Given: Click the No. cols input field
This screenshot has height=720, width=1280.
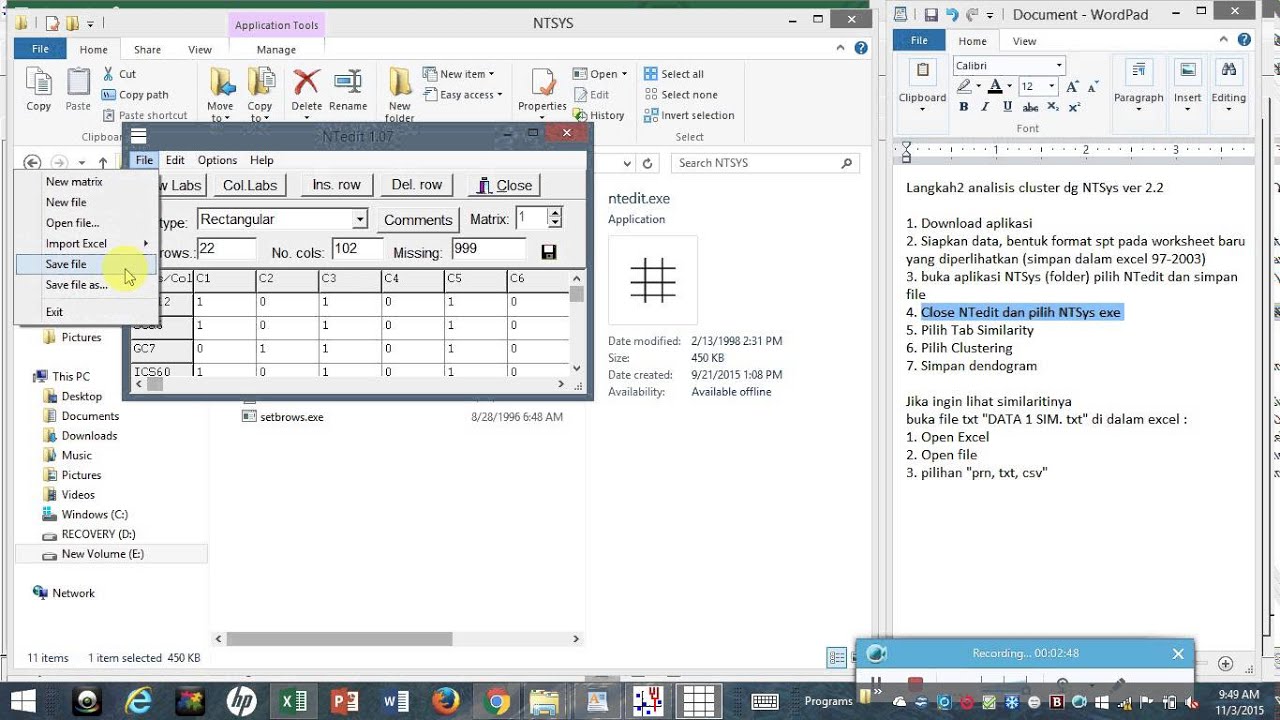Looking at the screenshot, I should tap(358, 250).
